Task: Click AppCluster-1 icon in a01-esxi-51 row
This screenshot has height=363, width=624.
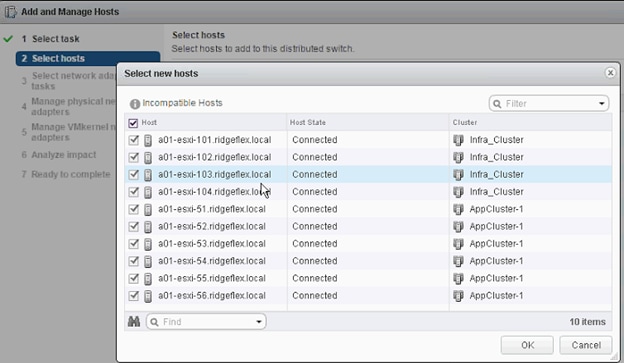Action: pyautogui.click(x=458, y=209)
